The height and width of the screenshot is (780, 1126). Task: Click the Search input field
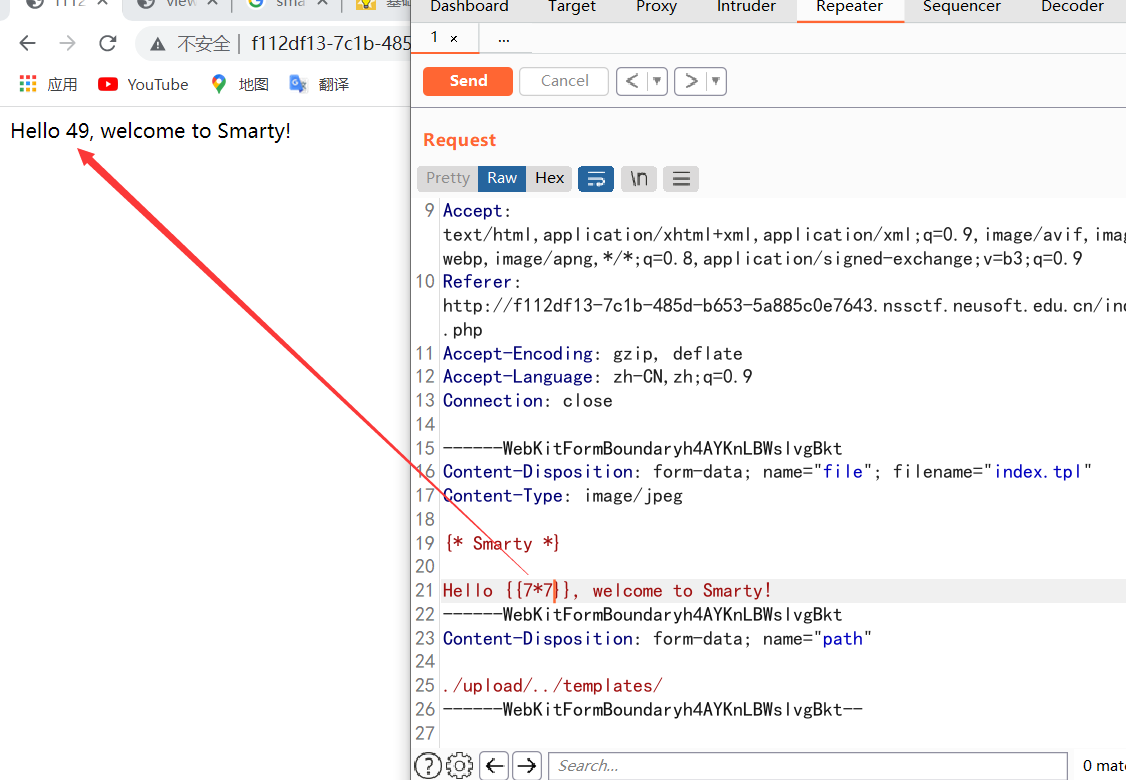[806, 766]
